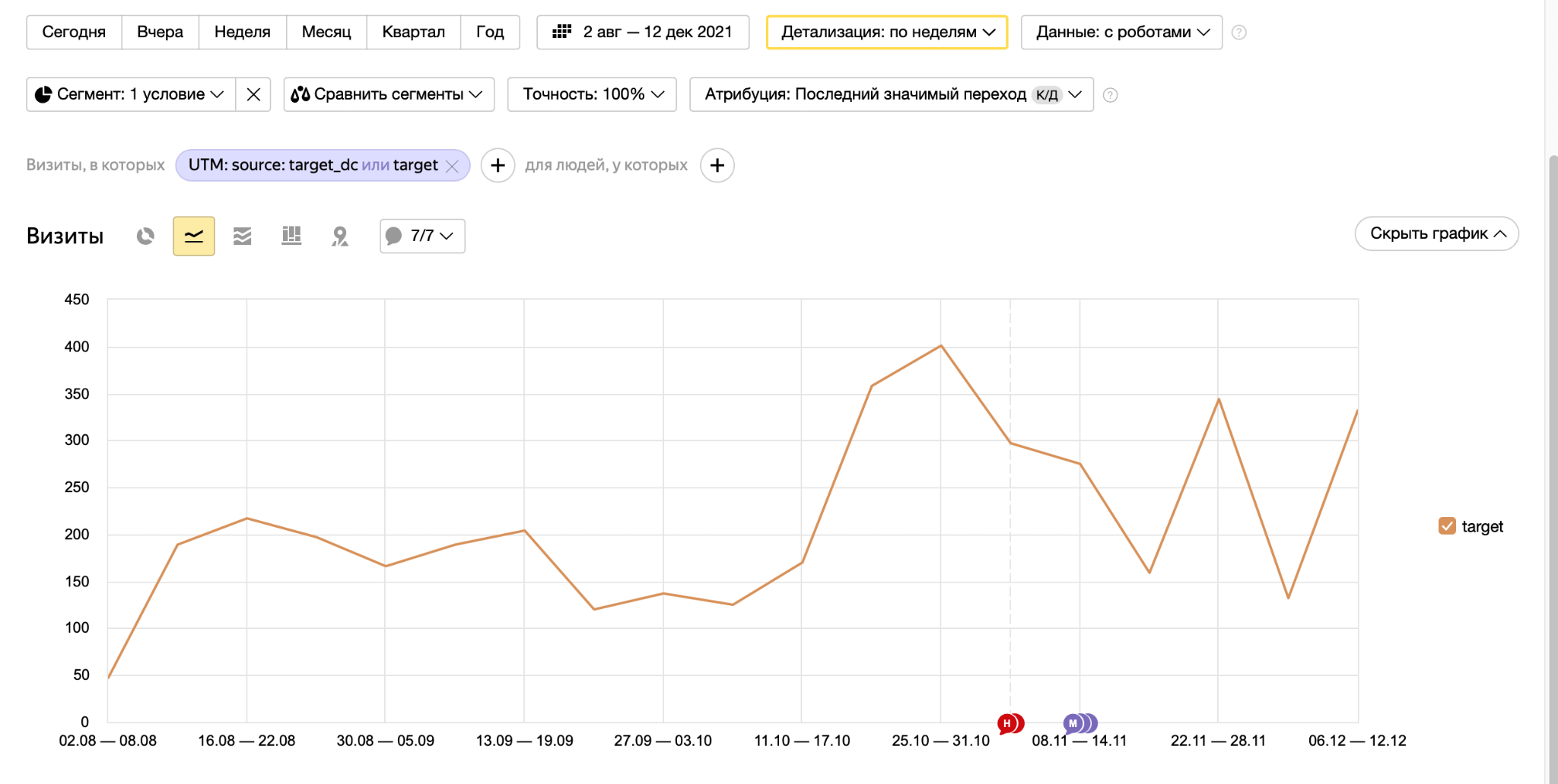
Task: Click Скрыть график button
Action: click(x=1436, y=233)
